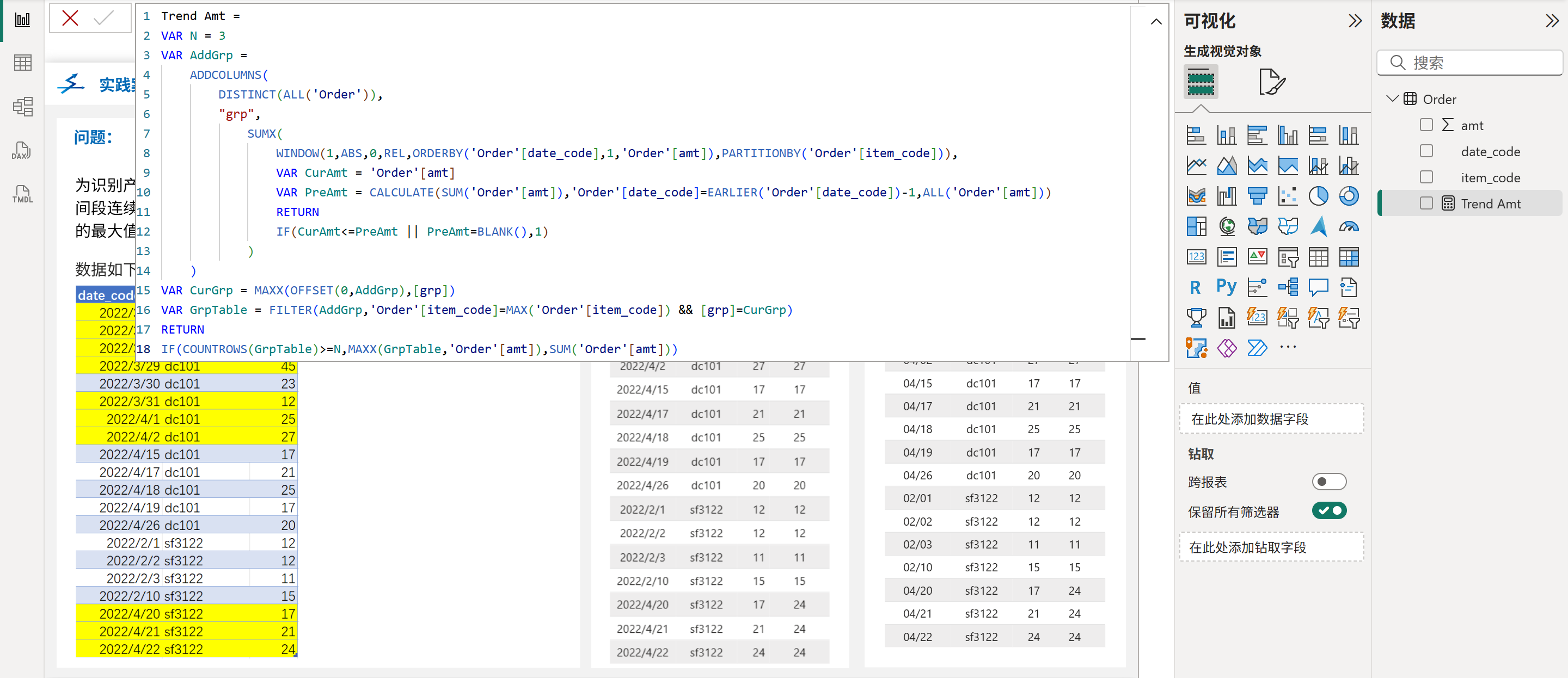Collapse the Order table tree
This screenshot has width=1568, height=678.
click(1392, 98)
